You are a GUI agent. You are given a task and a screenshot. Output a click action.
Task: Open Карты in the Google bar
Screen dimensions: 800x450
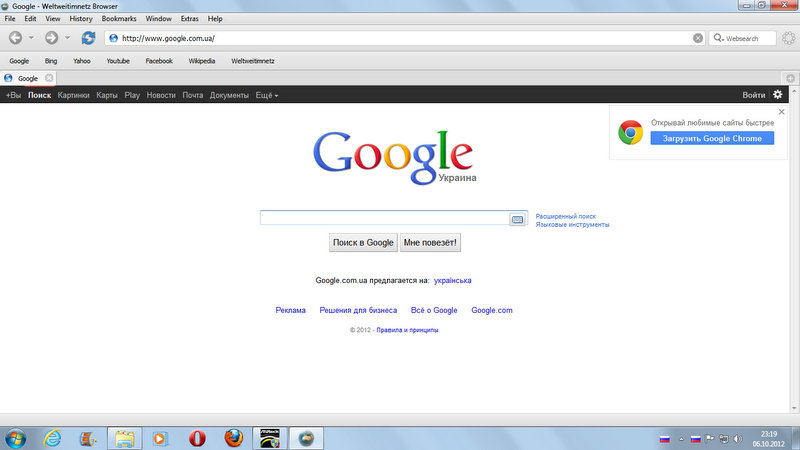click(107, 95)
